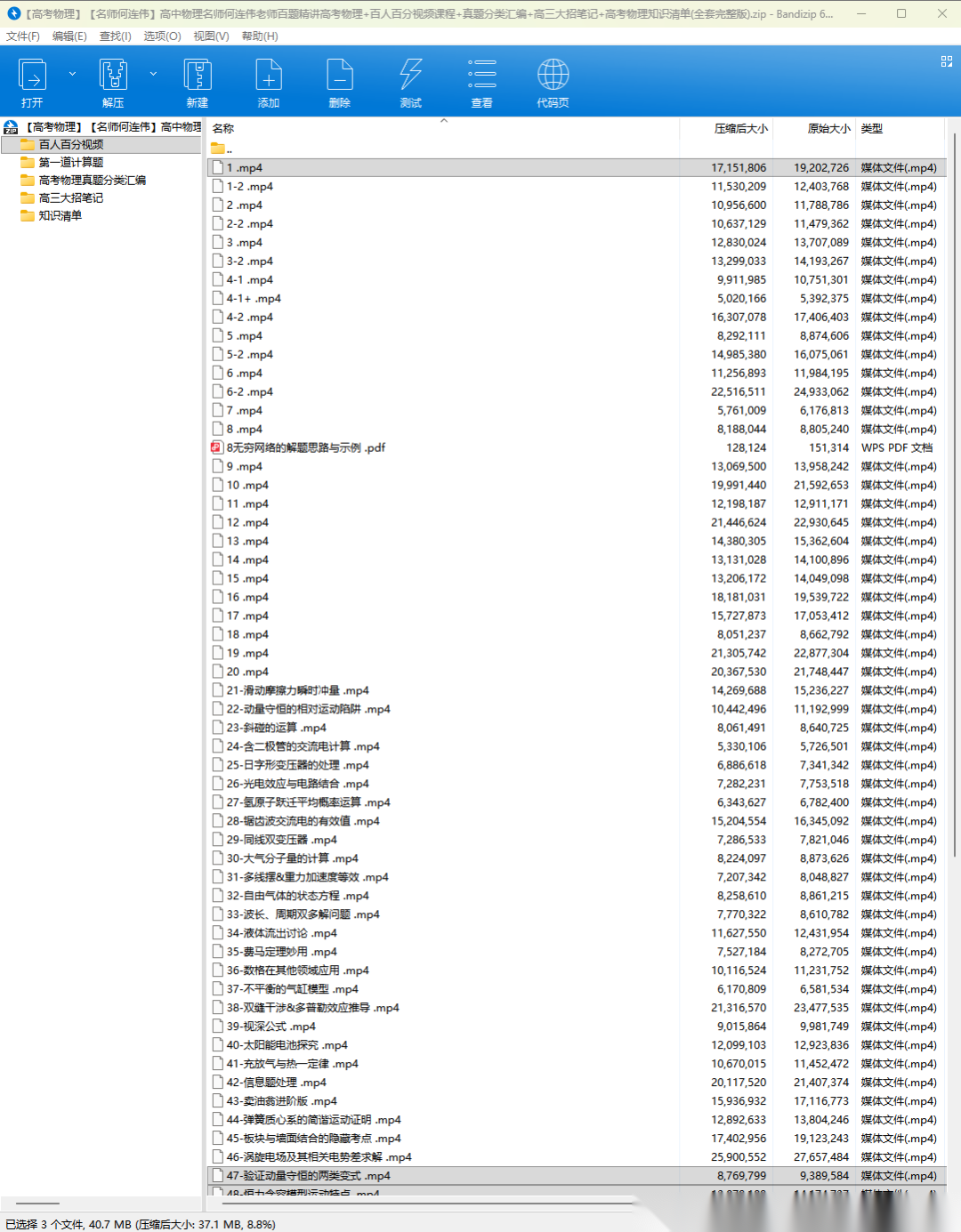Select the PDF file 8无穷网络的解题思路与示例
The height and width of the screenshot is (1232, 961).
[x=305, y=447]
